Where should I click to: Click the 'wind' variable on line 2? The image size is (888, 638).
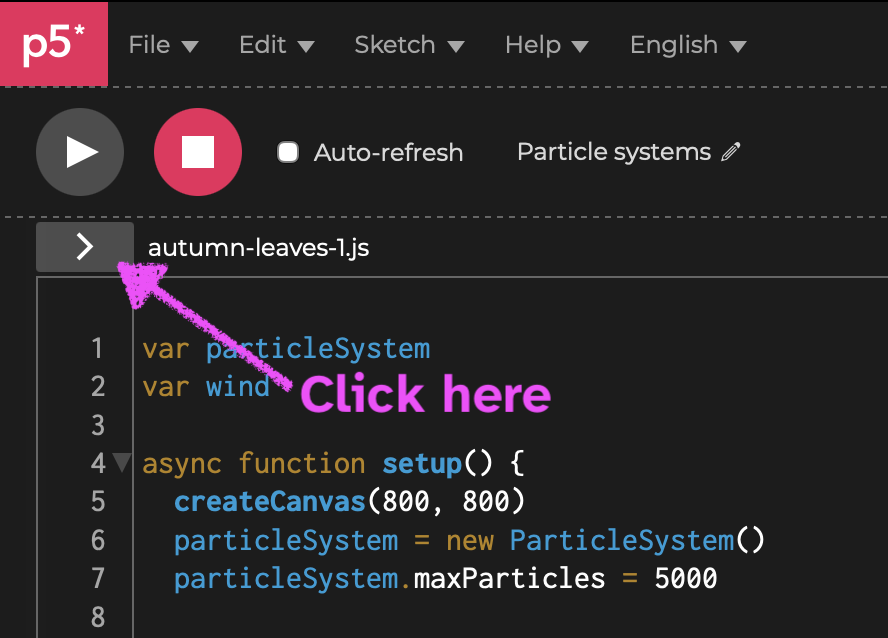point(238,387)
